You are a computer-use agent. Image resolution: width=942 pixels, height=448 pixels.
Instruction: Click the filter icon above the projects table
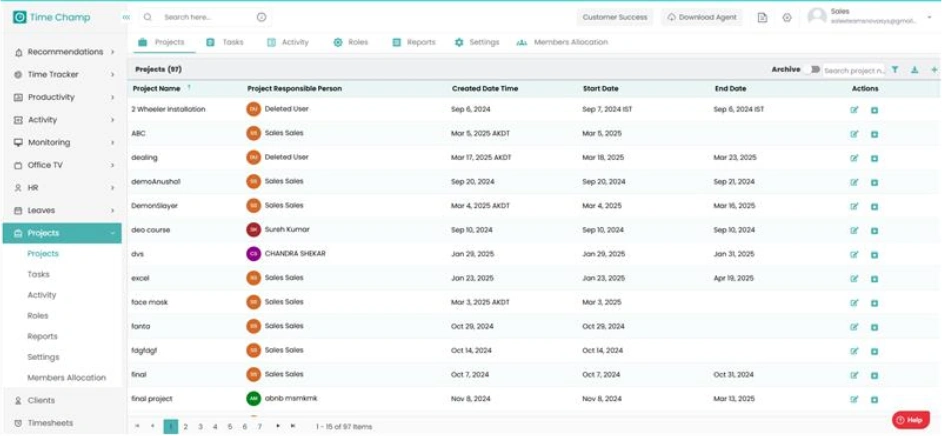pos(895,70)
